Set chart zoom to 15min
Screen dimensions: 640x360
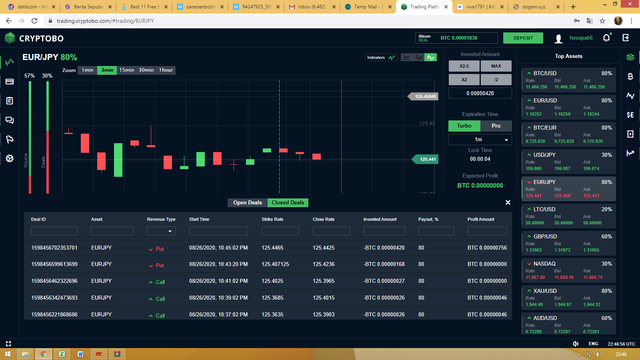(x=127, y=70)
